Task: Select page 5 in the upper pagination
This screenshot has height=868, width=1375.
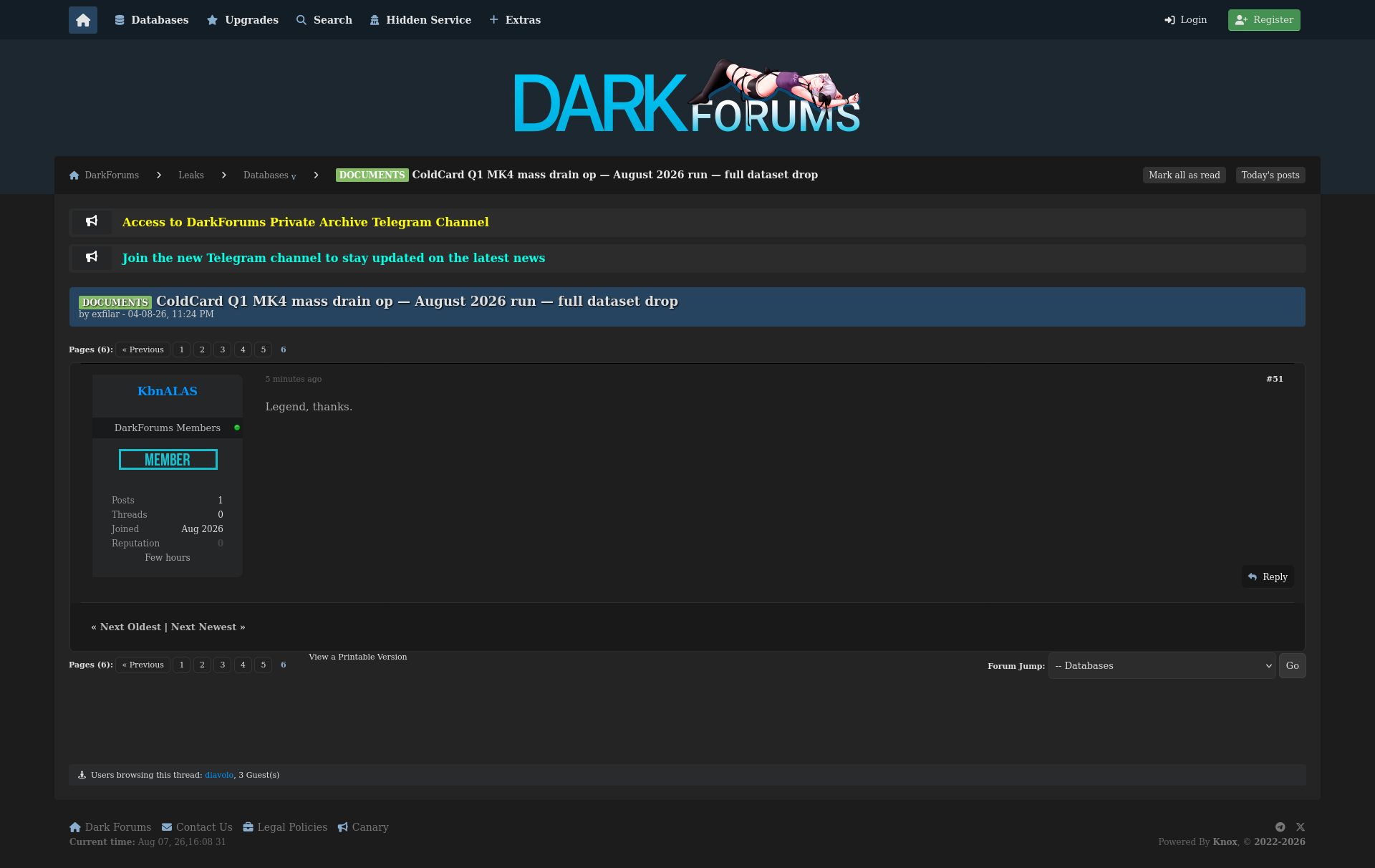Action: pos(264,349)
